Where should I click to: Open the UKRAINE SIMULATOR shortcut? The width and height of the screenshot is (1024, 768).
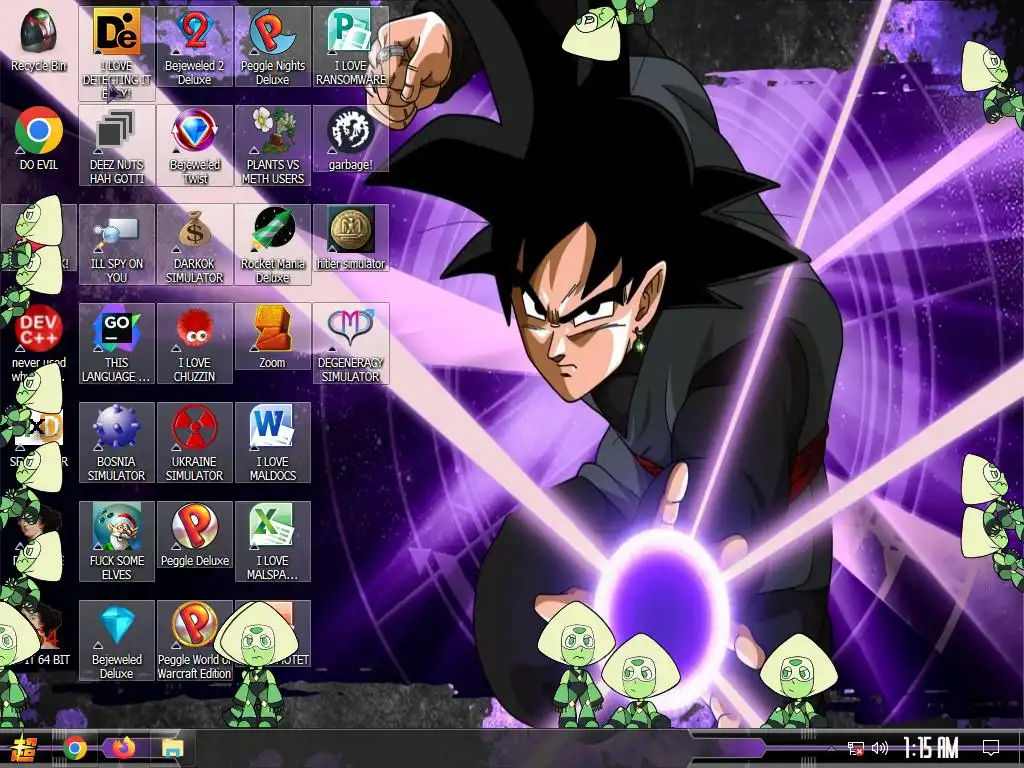(x=195, y=442)
